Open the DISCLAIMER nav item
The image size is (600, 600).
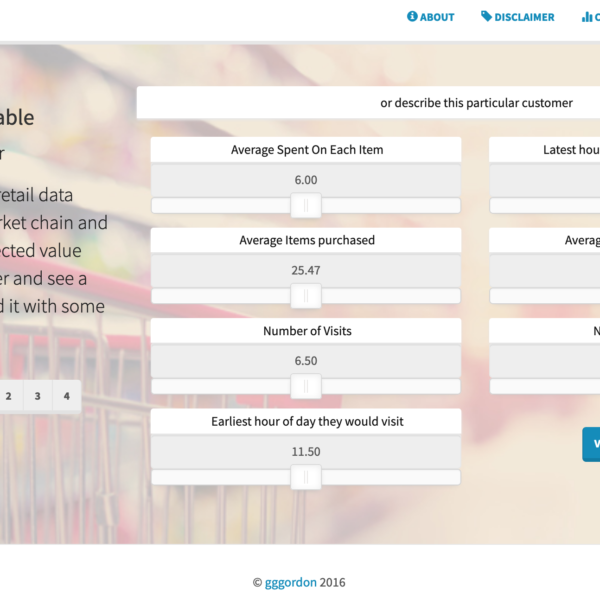pyautogui.click(x=524, y=17)
